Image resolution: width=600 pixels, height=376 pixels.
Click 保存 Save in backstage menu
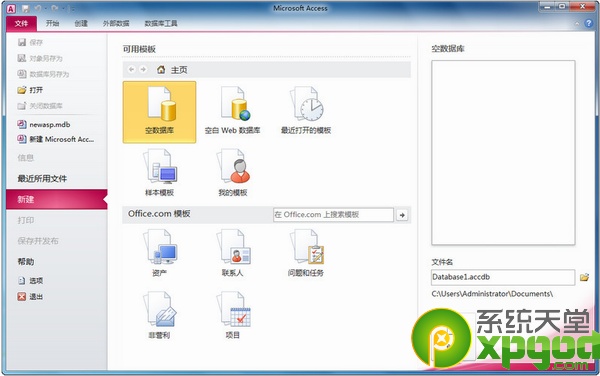coord(31,42)
